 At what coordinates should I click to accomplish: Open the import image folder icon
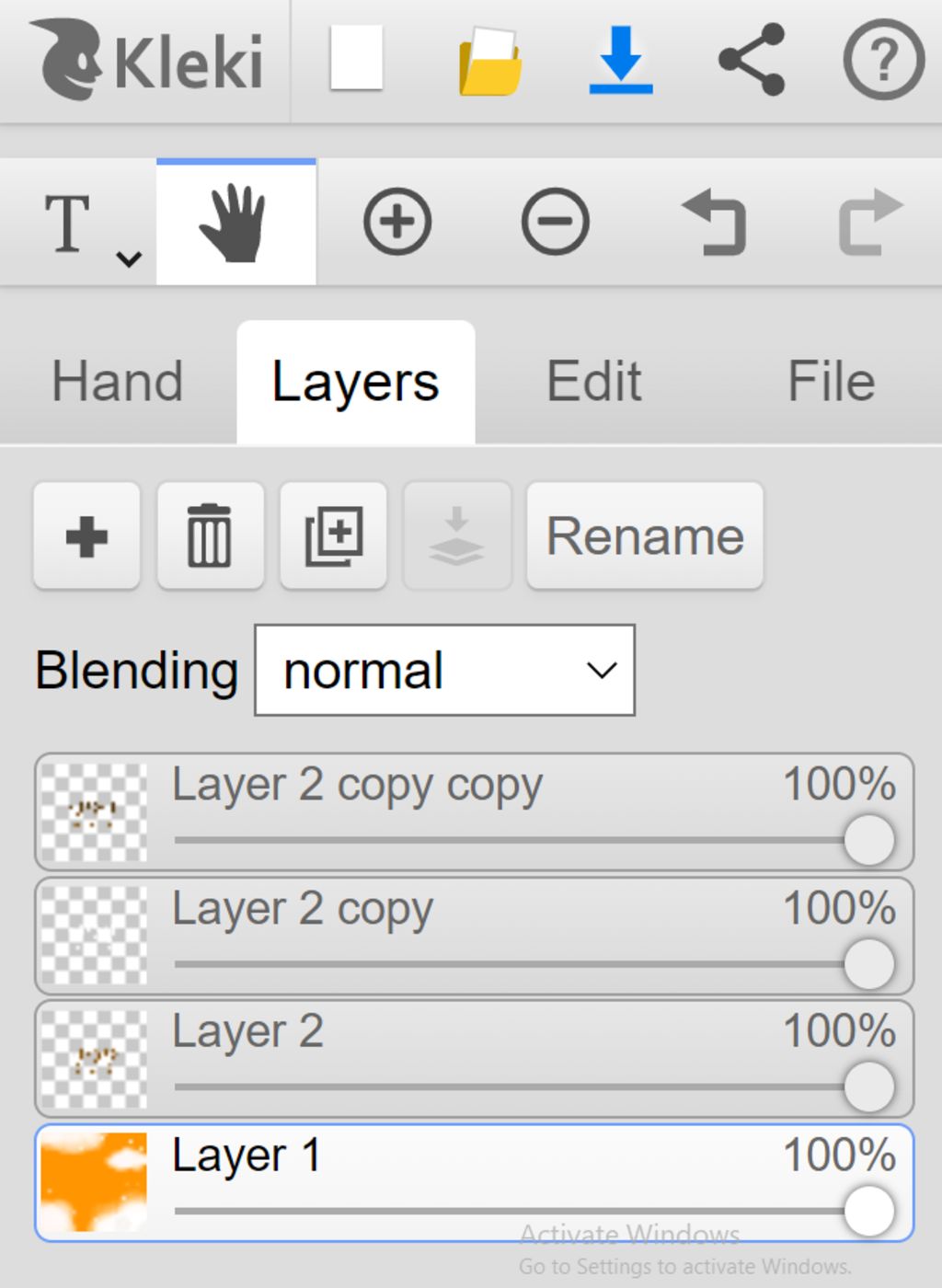490,61
